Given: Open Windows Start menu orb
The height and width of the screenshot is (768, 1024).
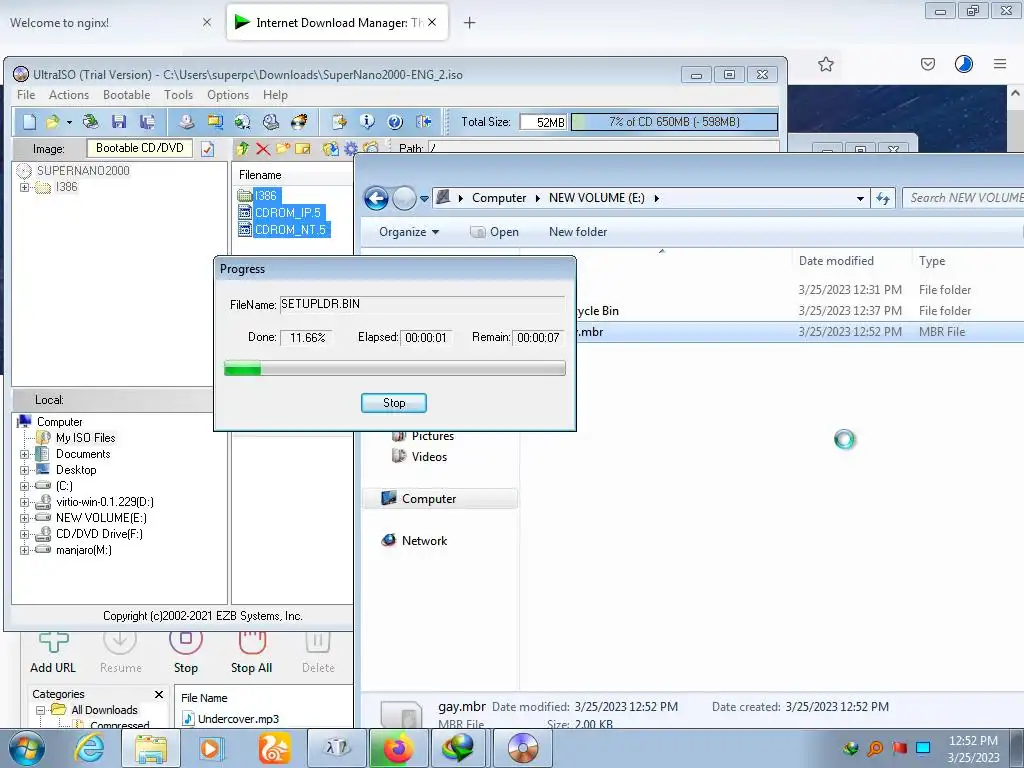Looking at the screenshot, I should pos(27,748).
